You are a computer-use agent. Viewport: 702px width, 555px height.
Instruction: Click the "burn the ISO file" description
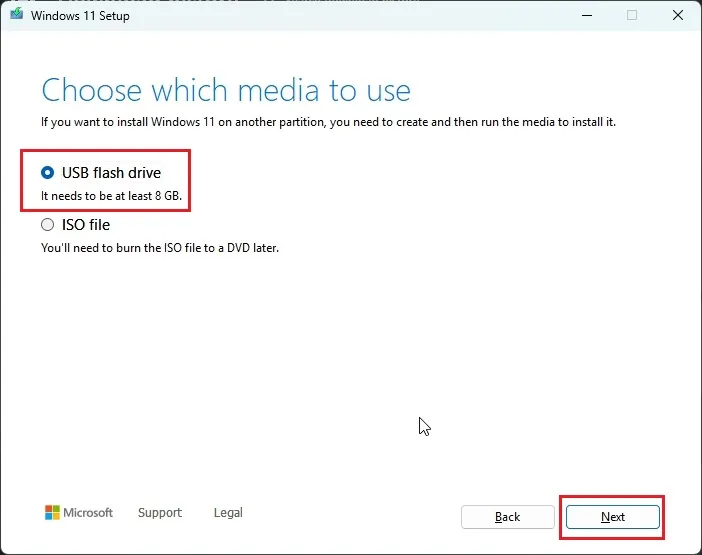point(160,248)
